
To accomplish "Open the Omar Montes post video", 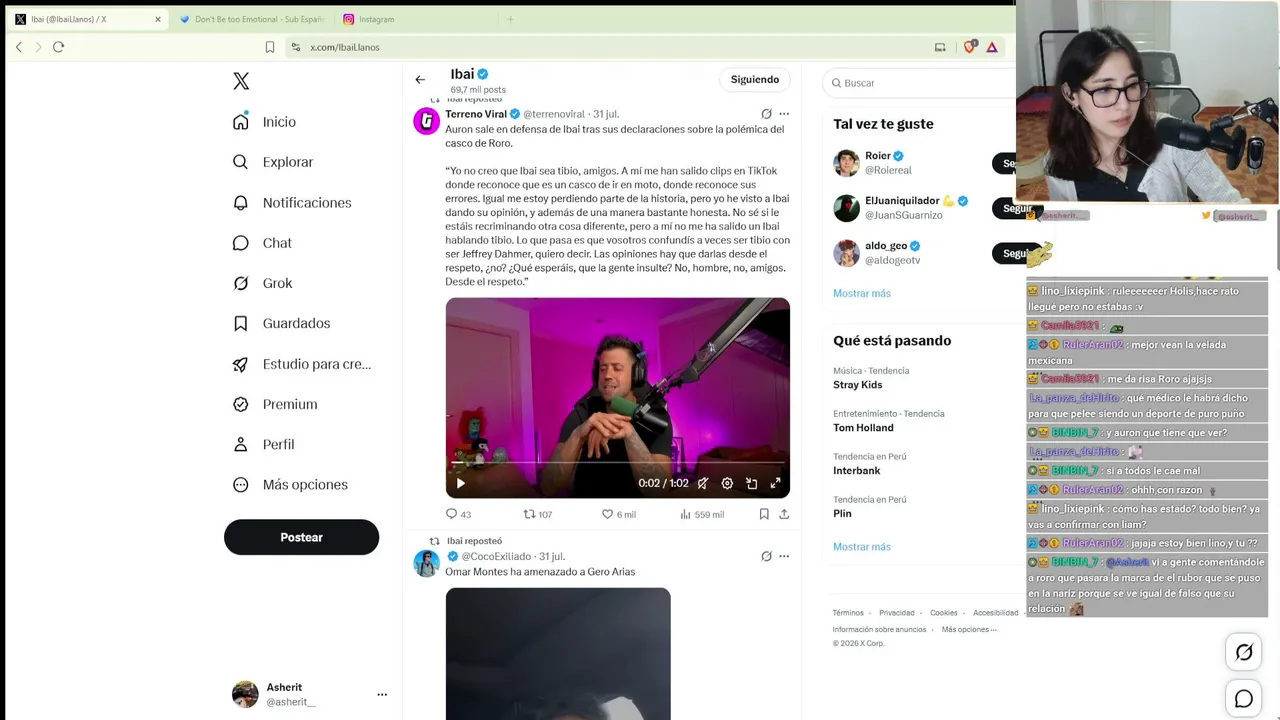I will 558,654.
